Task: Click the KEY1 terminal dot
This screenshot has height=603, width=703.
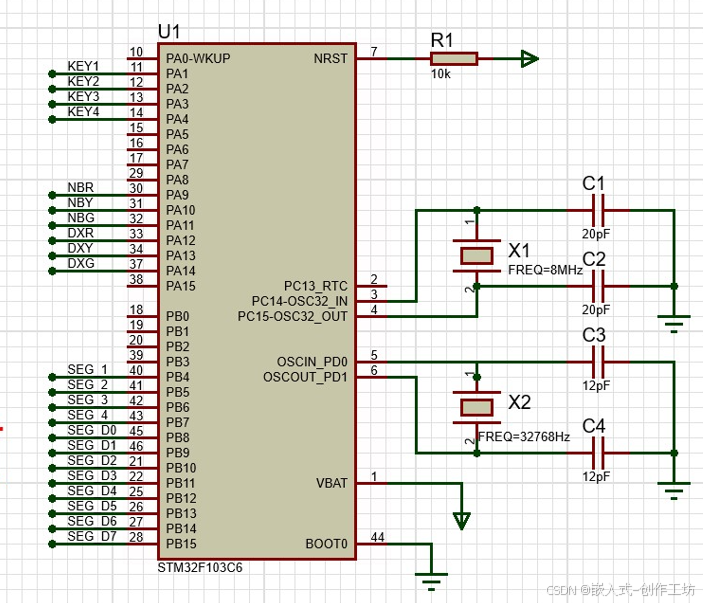Action: pyautogui.click(x=52, y=74)
